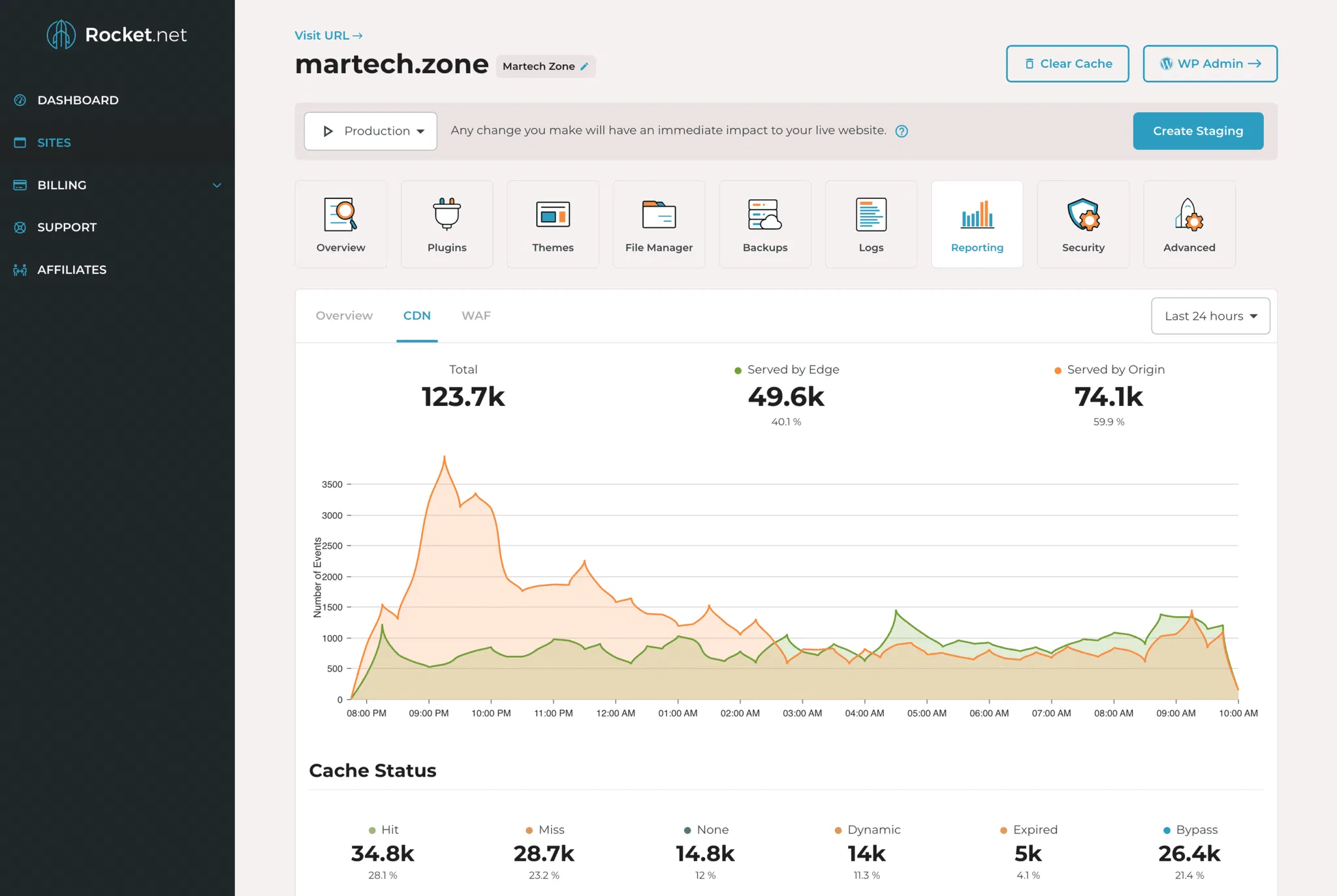
Task: Click the Rocket.net logo
Action: (x=117, y=35)
